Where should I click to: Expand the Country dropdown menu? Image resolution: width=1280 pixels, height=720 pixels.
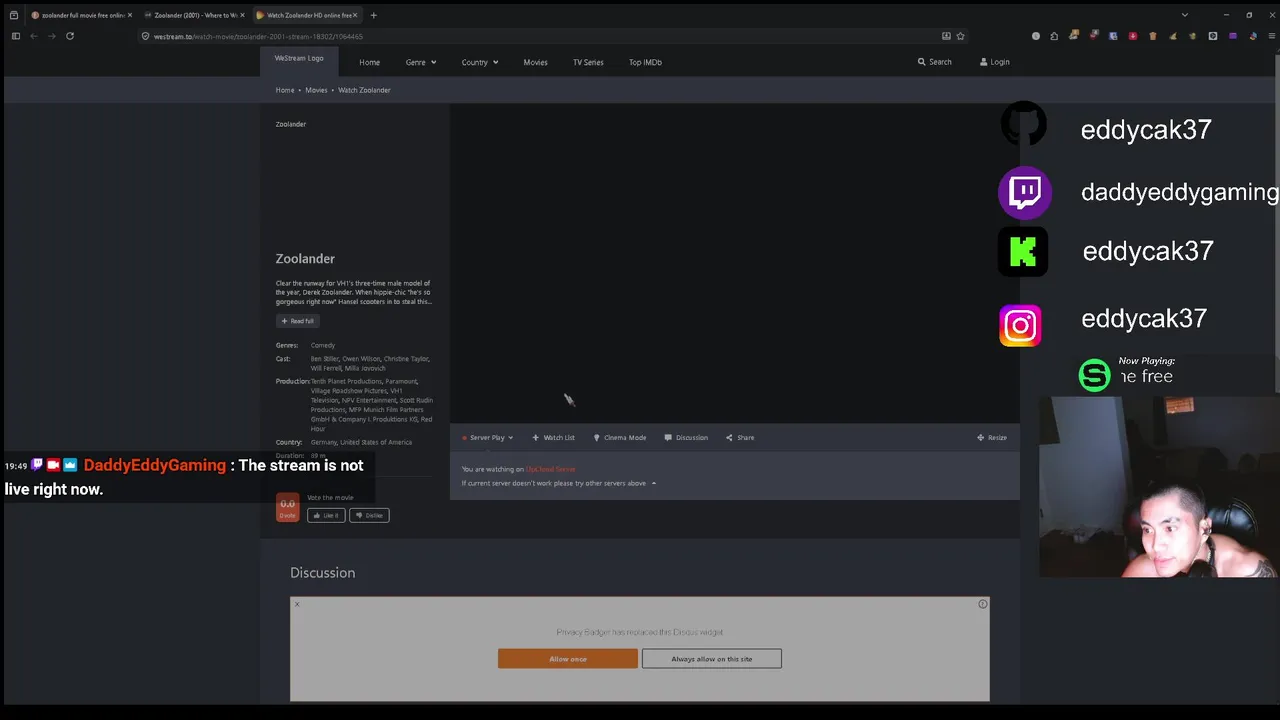click(479, 62)
